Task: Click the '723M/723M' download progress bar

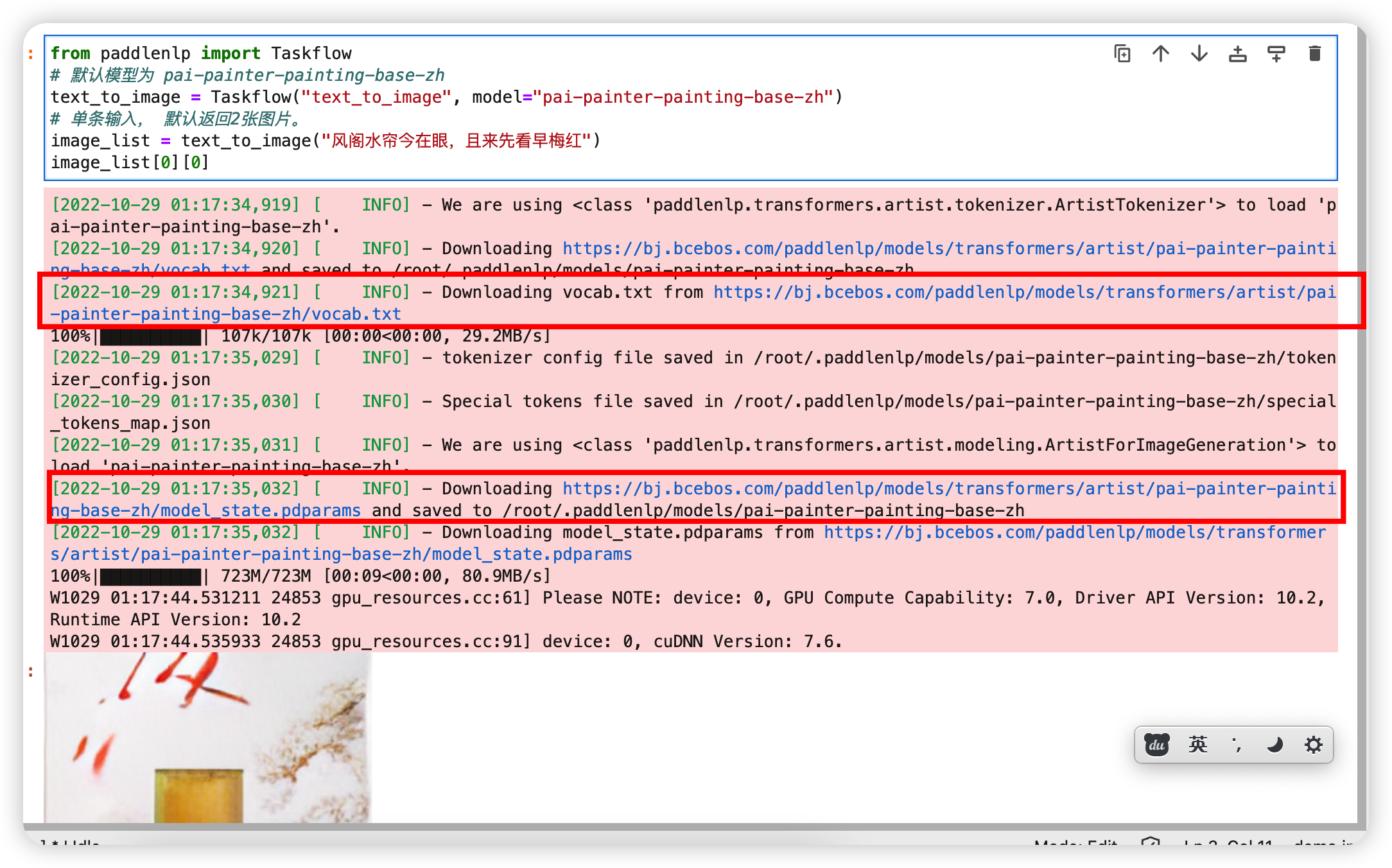Action: (x=300, y=576)
